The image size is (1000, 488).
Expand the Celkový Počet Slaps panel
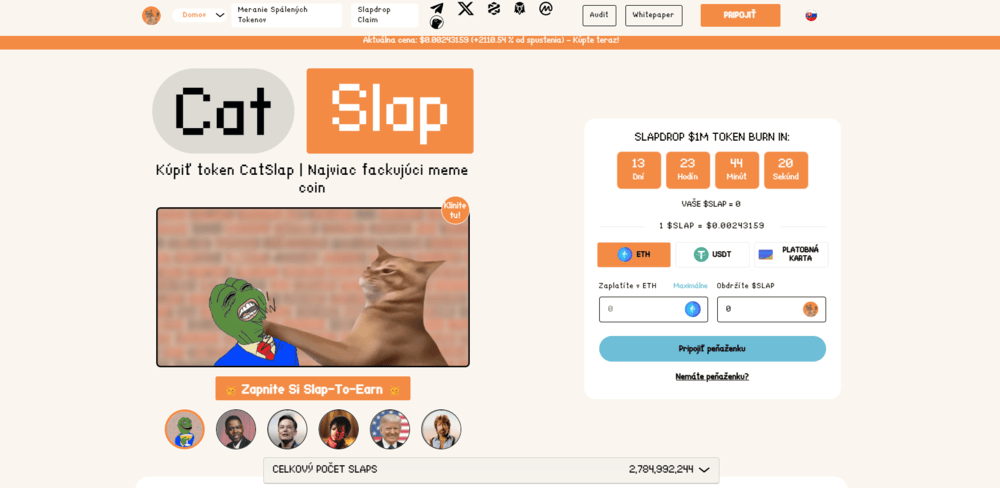pos(491,470)
